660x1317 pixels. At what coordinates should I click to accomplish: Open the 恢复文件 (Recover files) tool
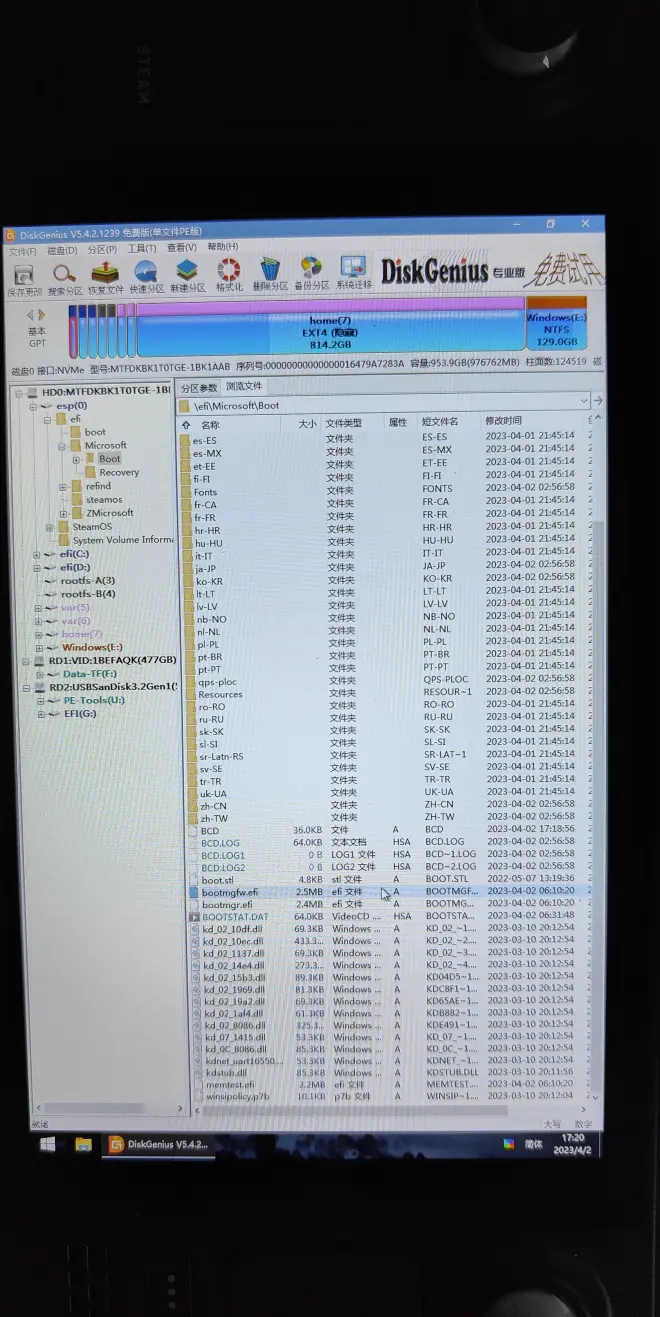click(x=105, y=272)
